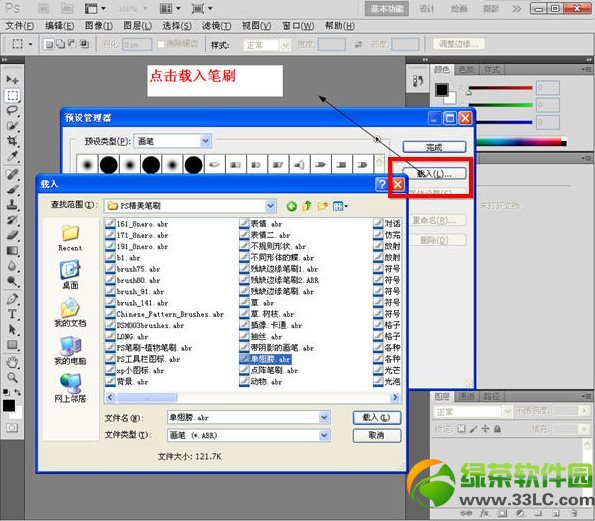Select the Clone Stamp tool

(12, 205)
